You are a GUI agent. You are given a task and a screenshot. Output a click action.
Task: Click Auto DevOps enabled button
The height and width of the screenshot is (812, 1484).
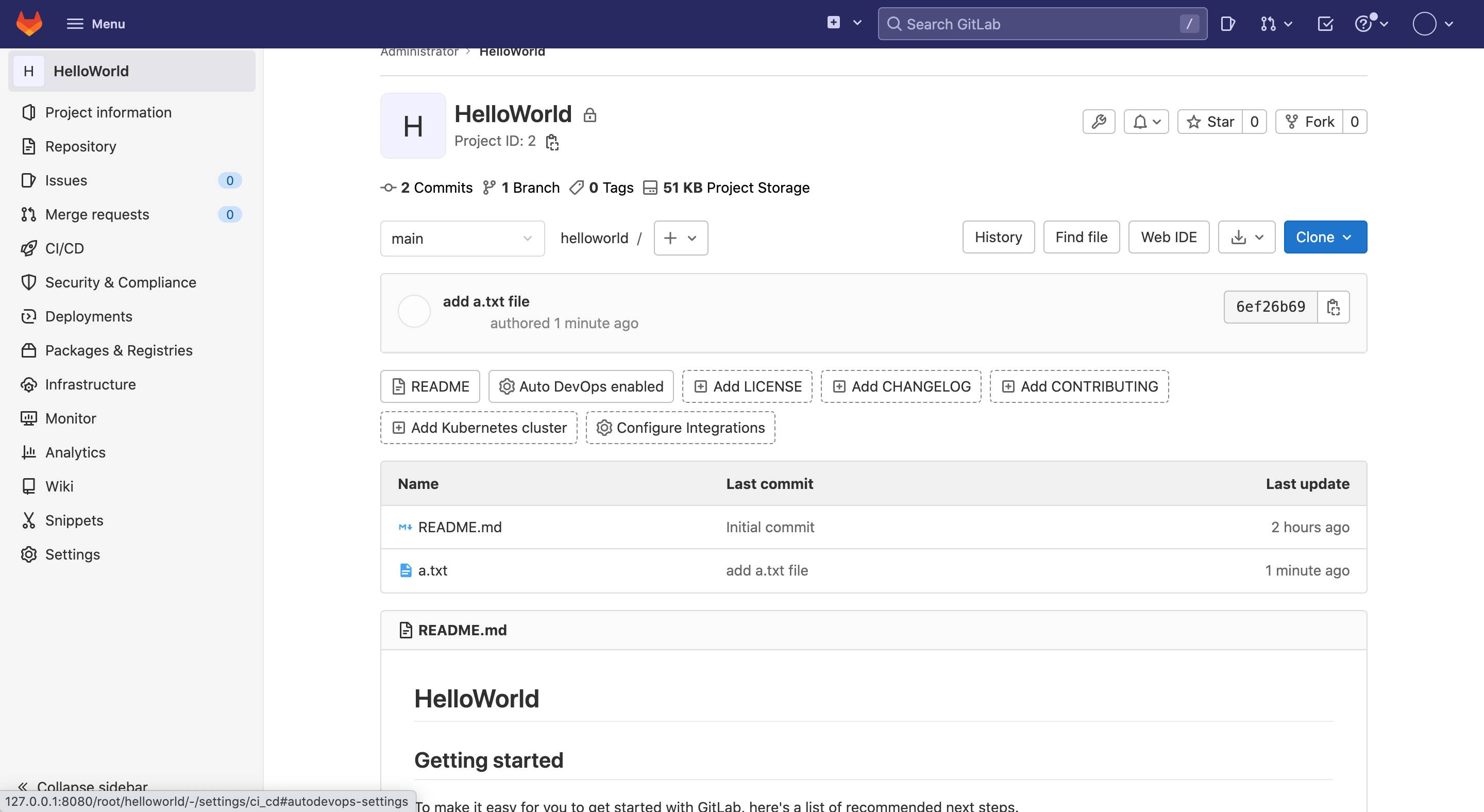[x=581, y=386]
